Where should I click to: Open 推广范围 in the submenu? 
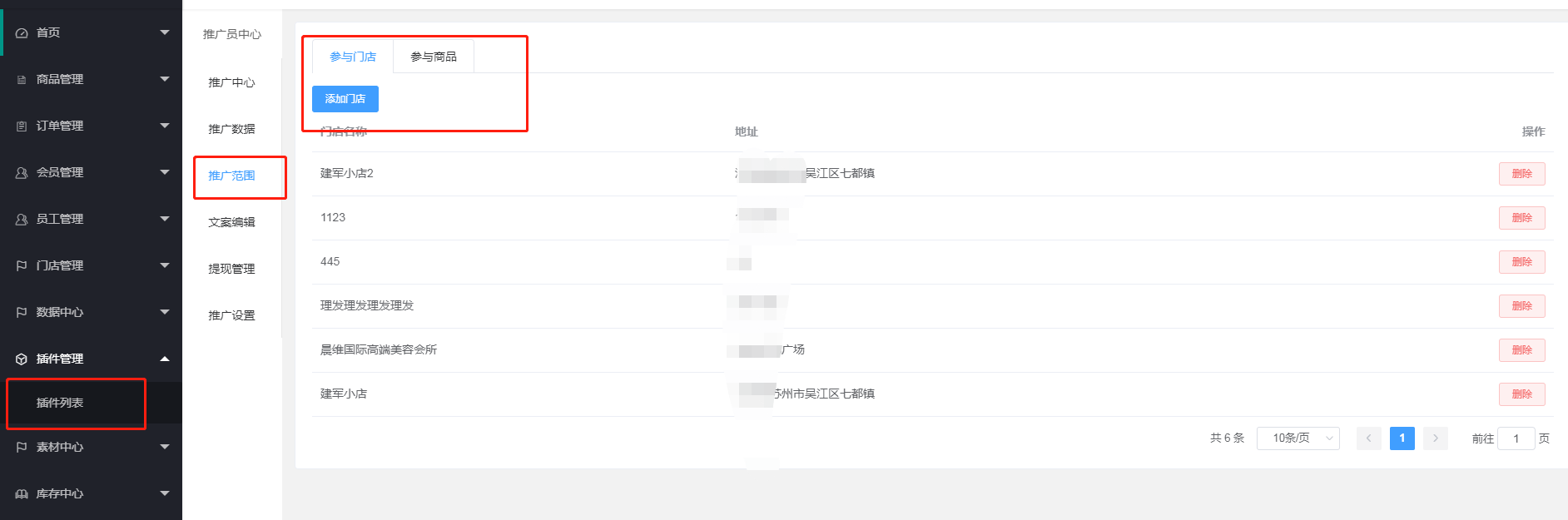pyautogui.click(x=231, y=176)
